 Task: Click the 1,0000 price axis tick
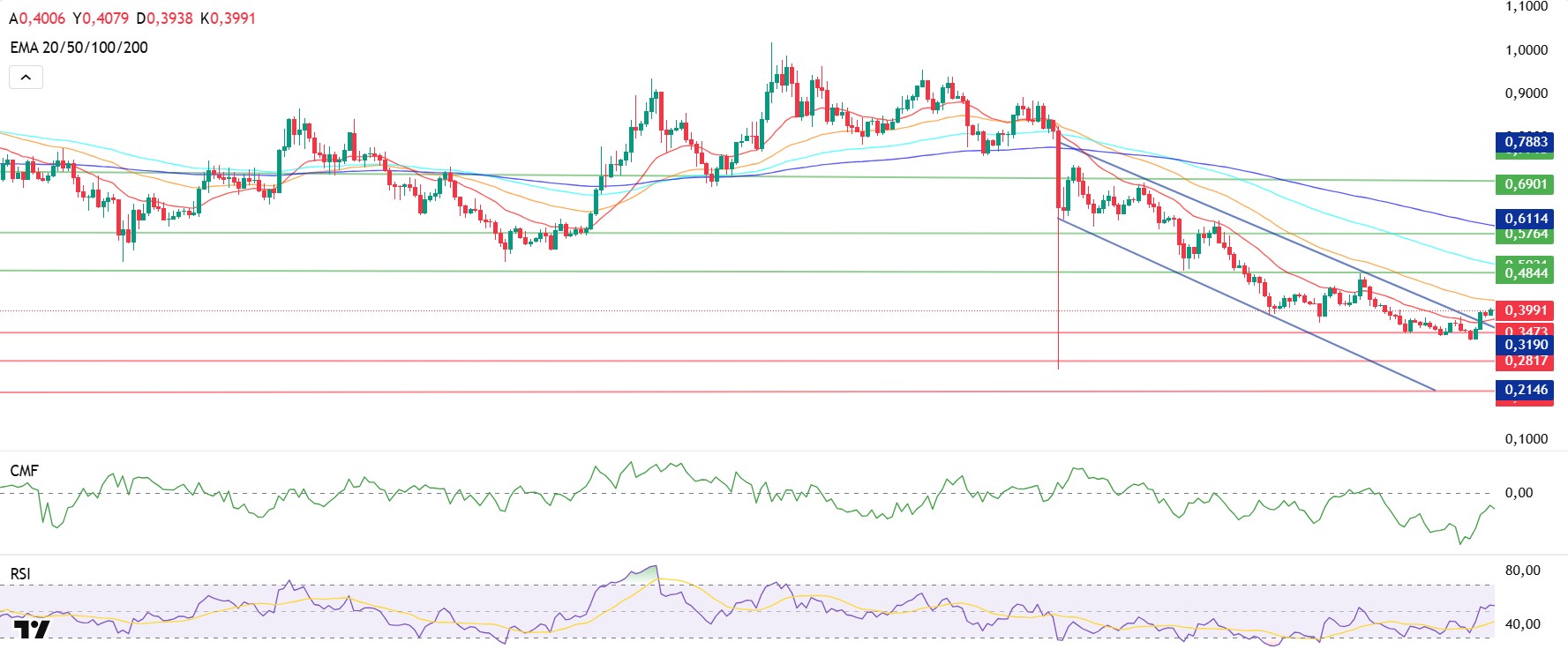pyautogui.click(x=1526, y=50)
